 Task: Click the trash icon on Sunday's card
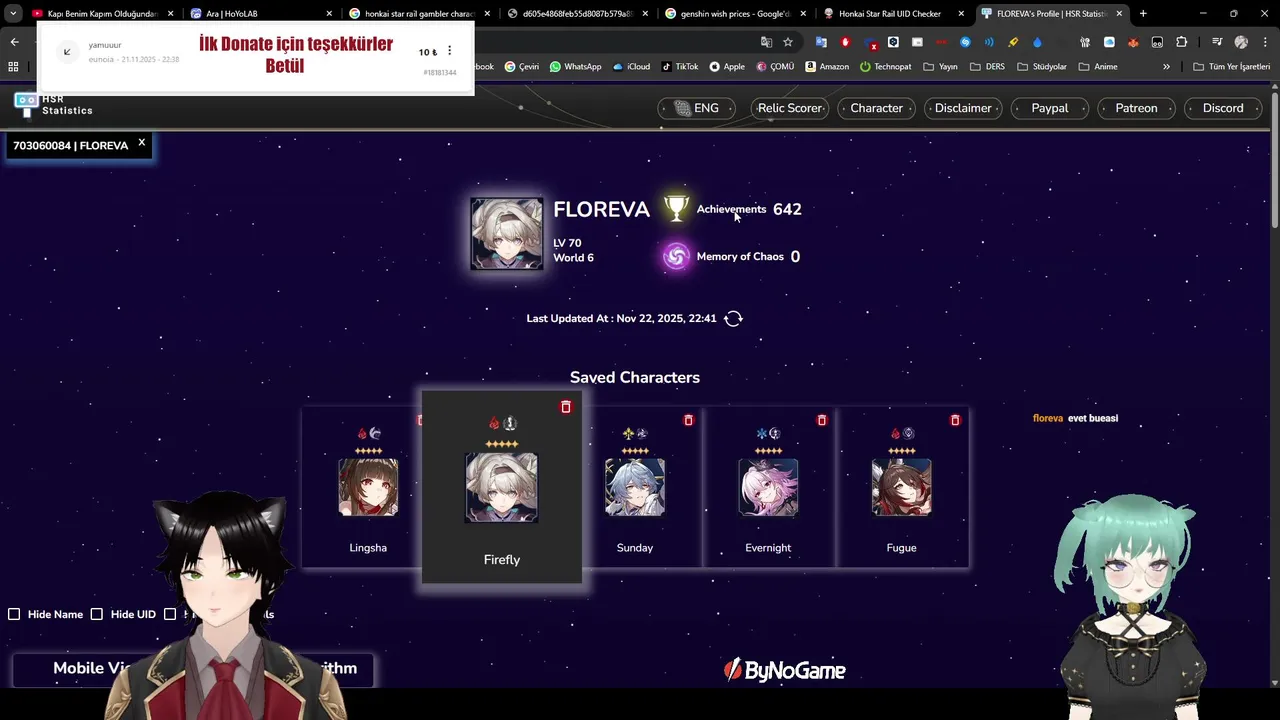coord(688,420)
